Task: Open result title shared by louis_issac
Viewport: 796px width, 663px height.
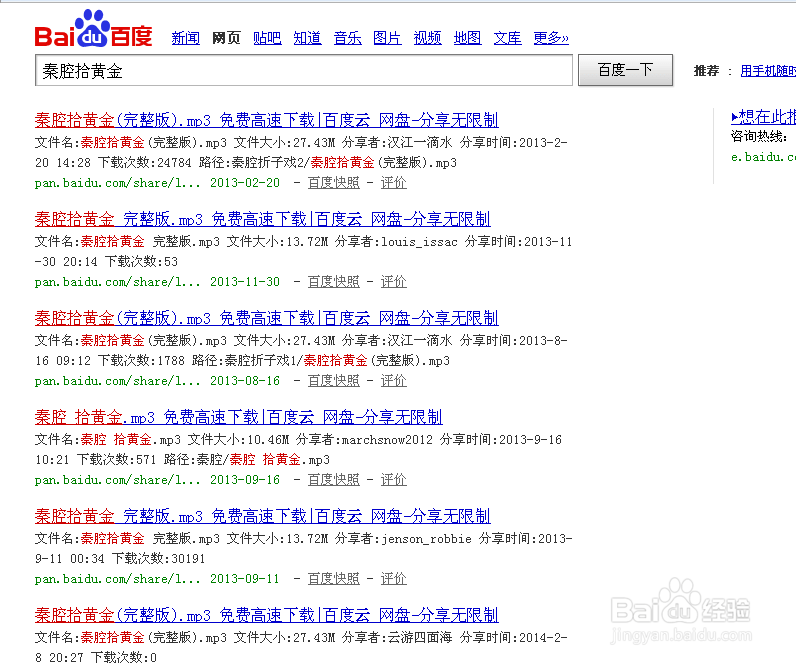Action: (262, 219)
